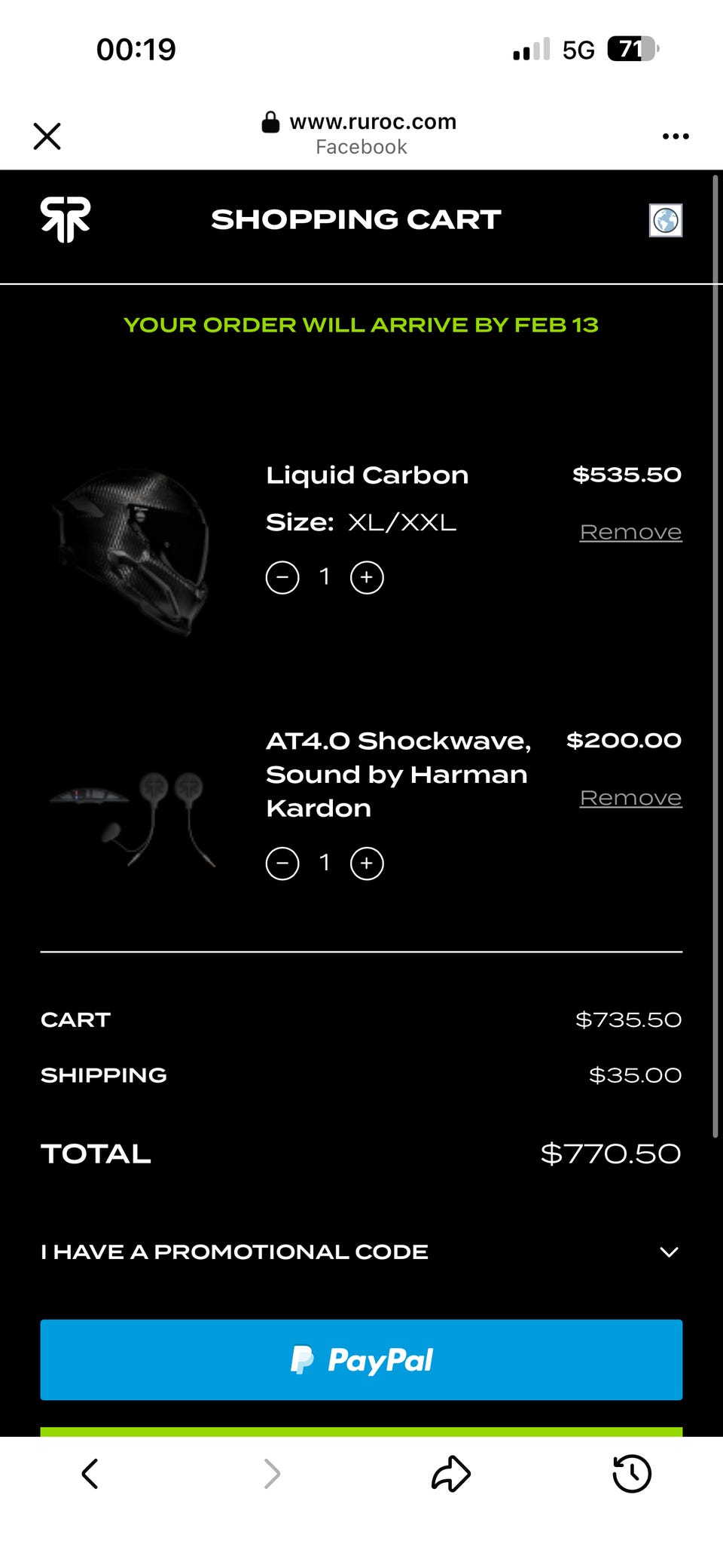Close the in-app browser with X
The width and height of the screenshot is (723, 1568).
click(47, 136)
